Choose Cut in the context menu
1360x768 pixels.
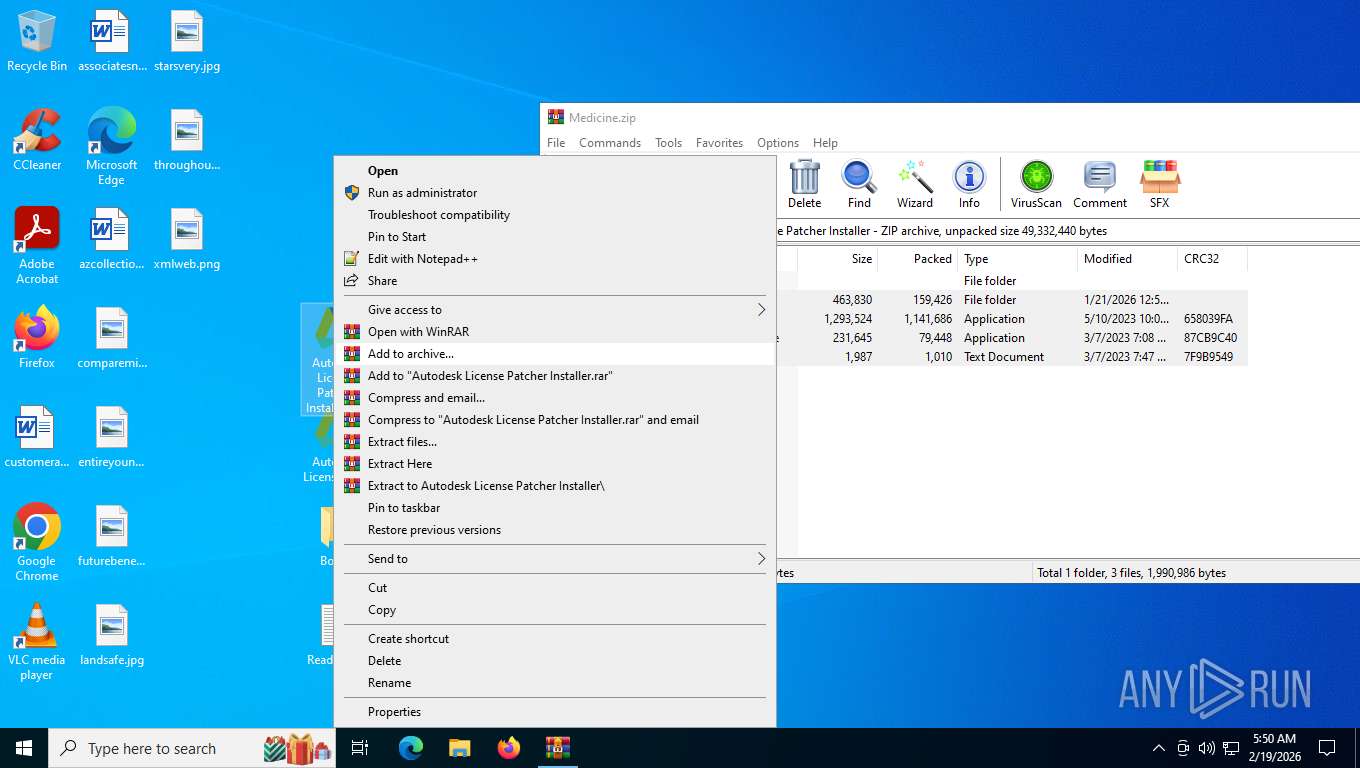click(x=555, y=588)
